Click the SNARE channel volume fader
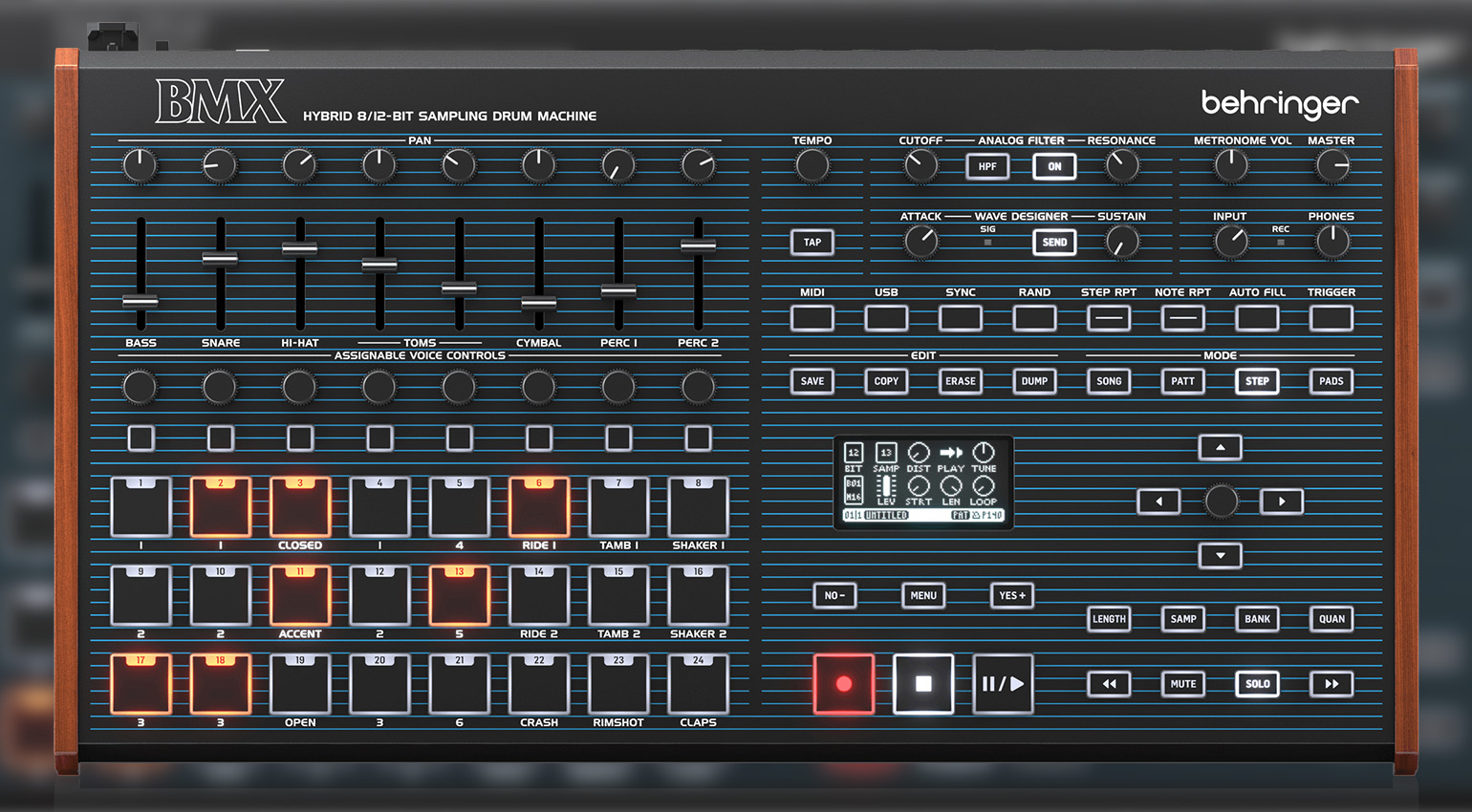Viewport: 1472px width, 812px height. pos(220,259)
